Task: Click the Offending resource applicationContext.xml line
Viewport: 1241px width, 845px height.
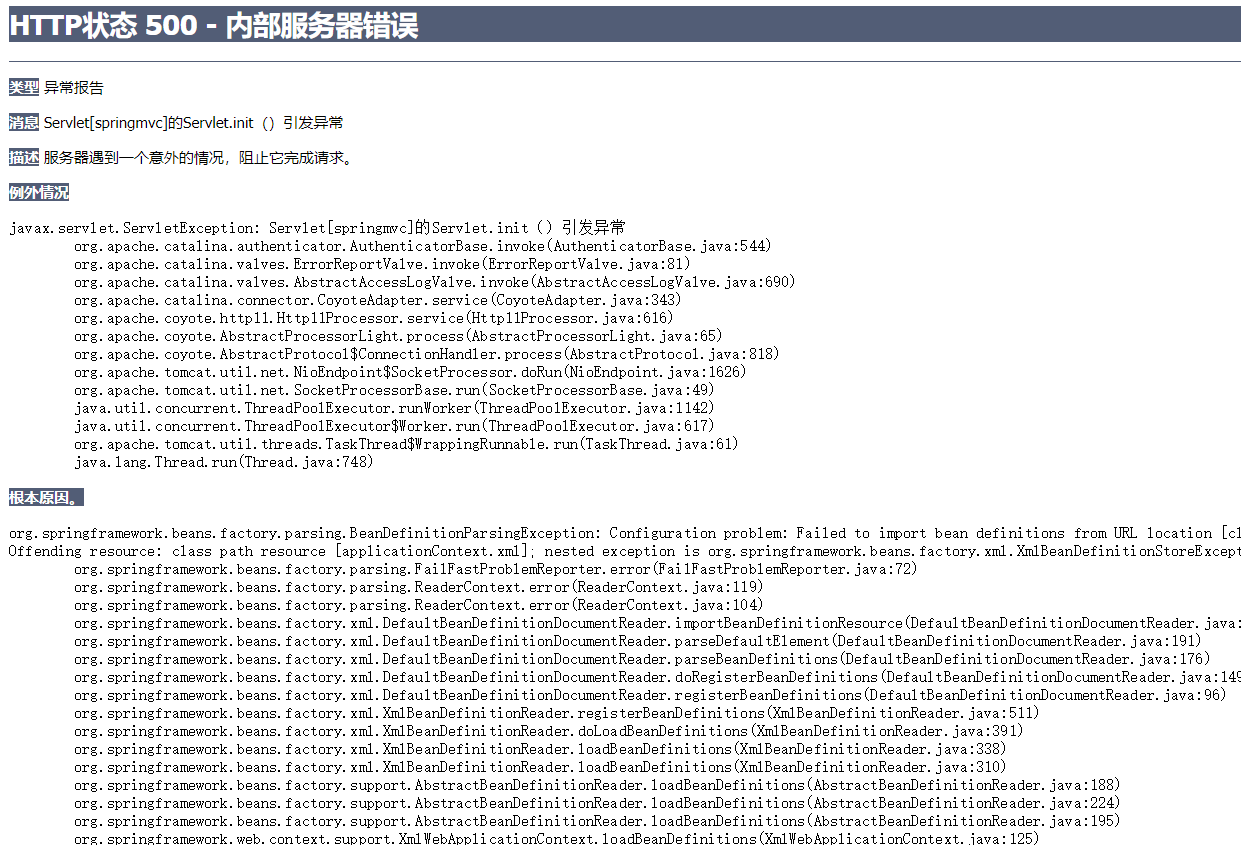Action: click(x=625, y=551)
